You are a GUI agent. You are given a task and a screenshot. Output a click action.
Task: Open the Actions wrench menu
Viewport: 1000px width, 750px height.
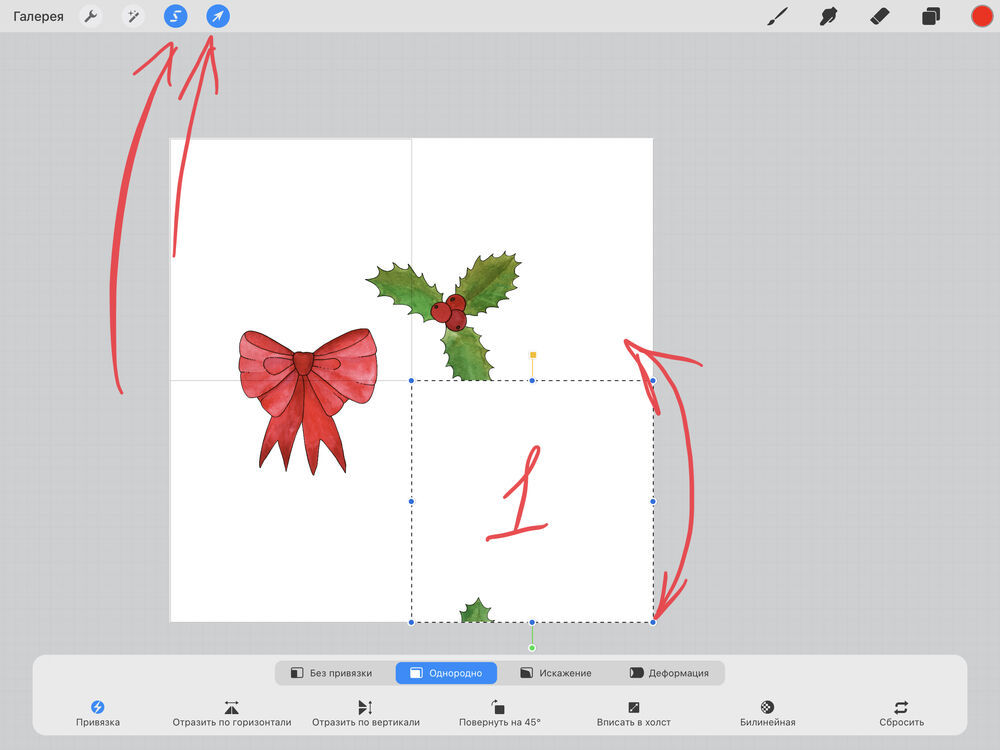coord(91,17)
